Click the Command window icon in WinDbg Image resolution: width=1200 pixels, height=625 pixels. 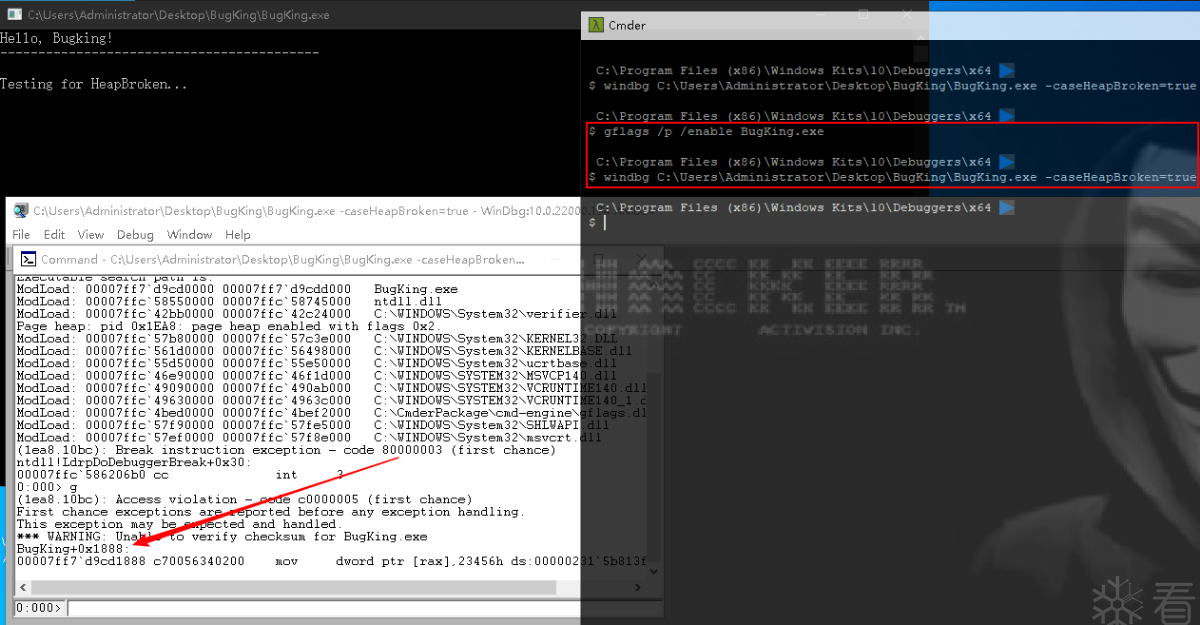28,259
